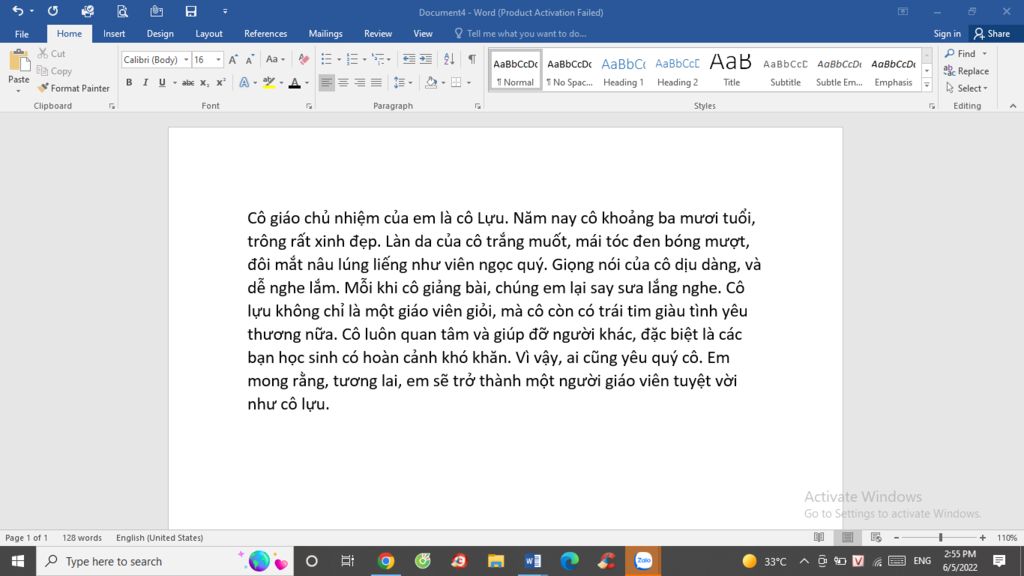
Task: Save the document with the floppy icon
Action: [191, 11]
